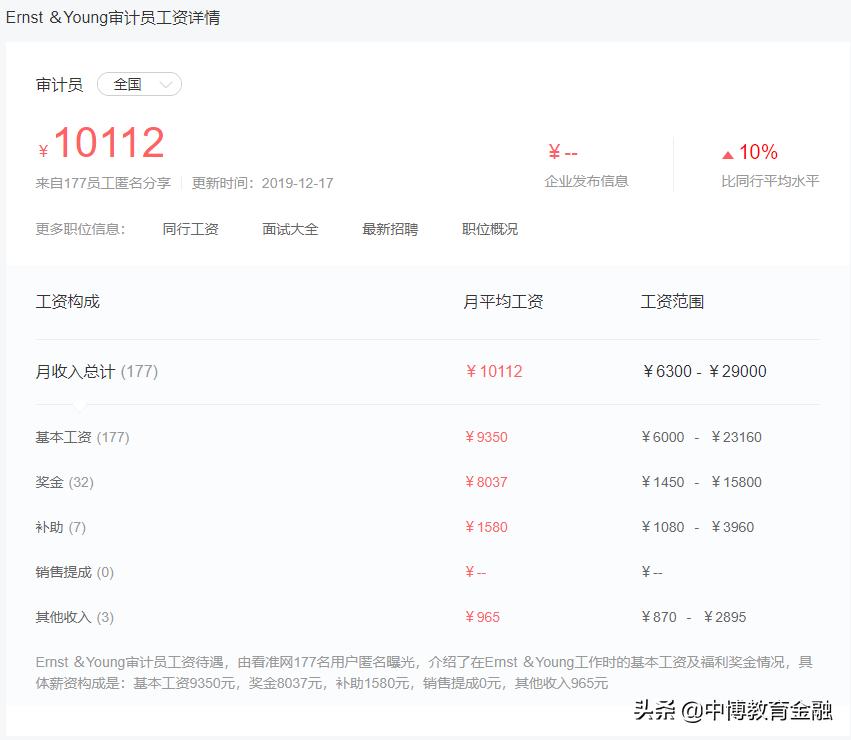Click the update date 2019-12-17

298,182
